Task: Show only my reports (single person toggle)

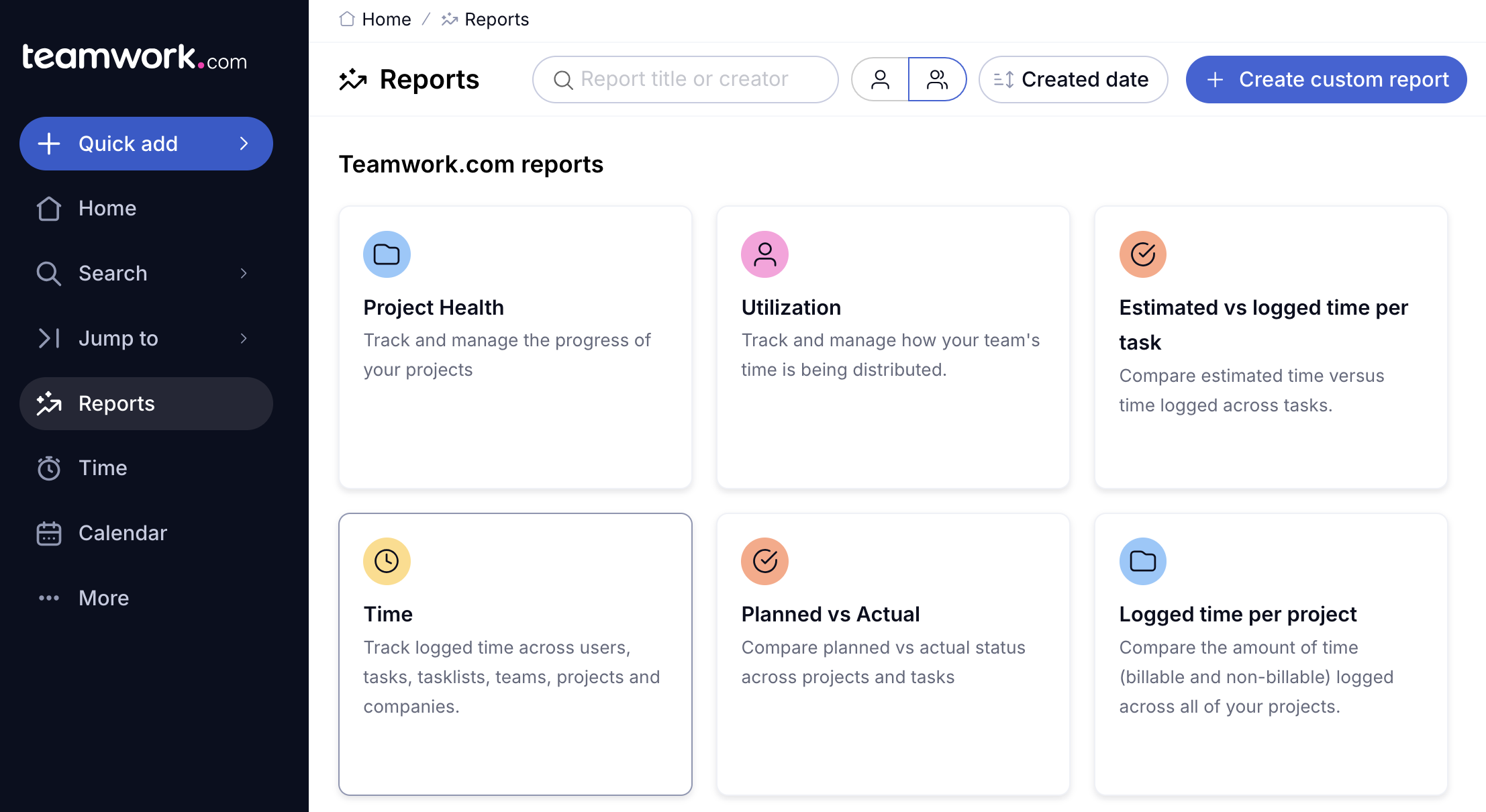Action: point(880,79)
